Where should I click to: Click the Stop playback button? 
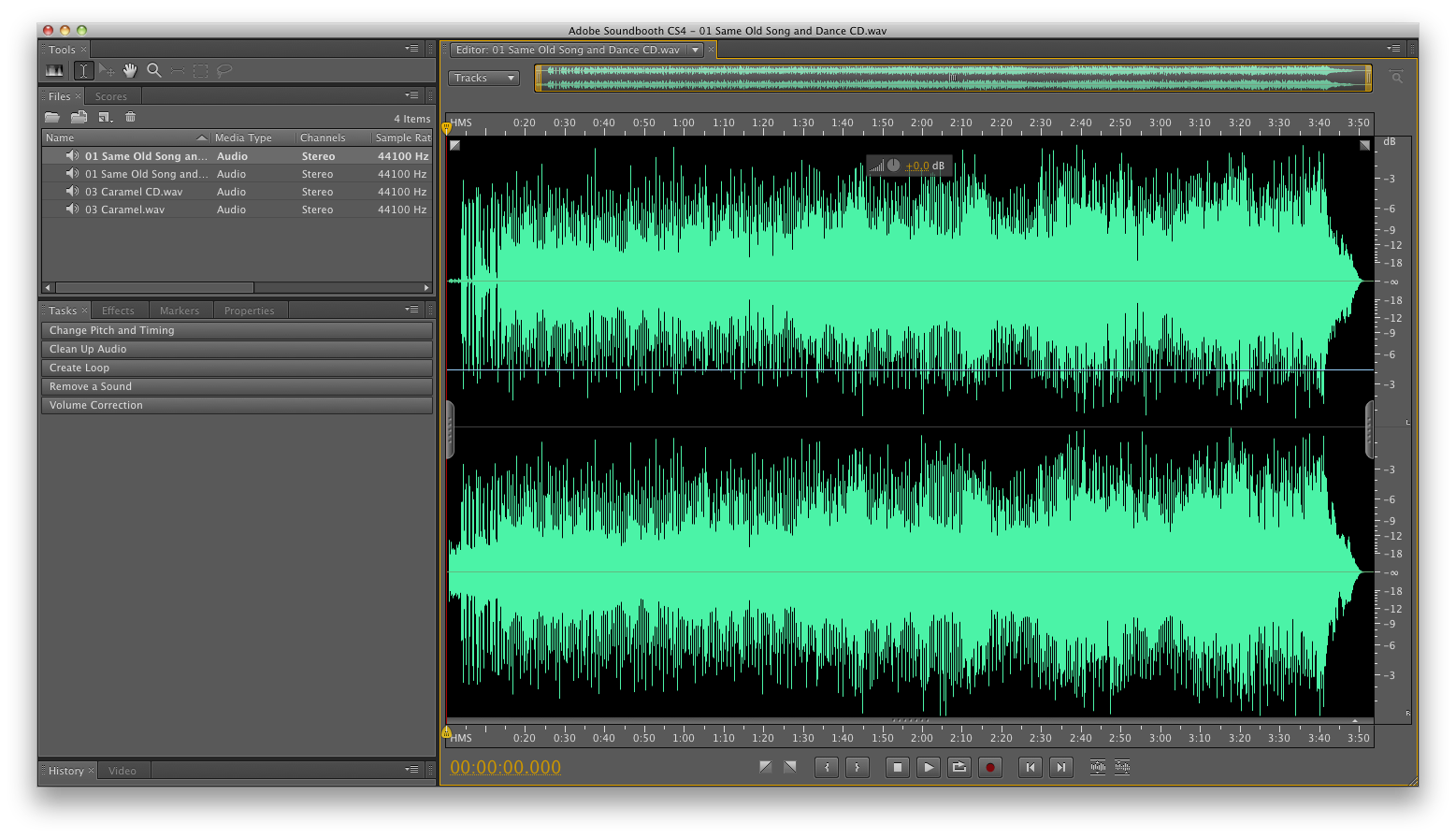point(898,767)
